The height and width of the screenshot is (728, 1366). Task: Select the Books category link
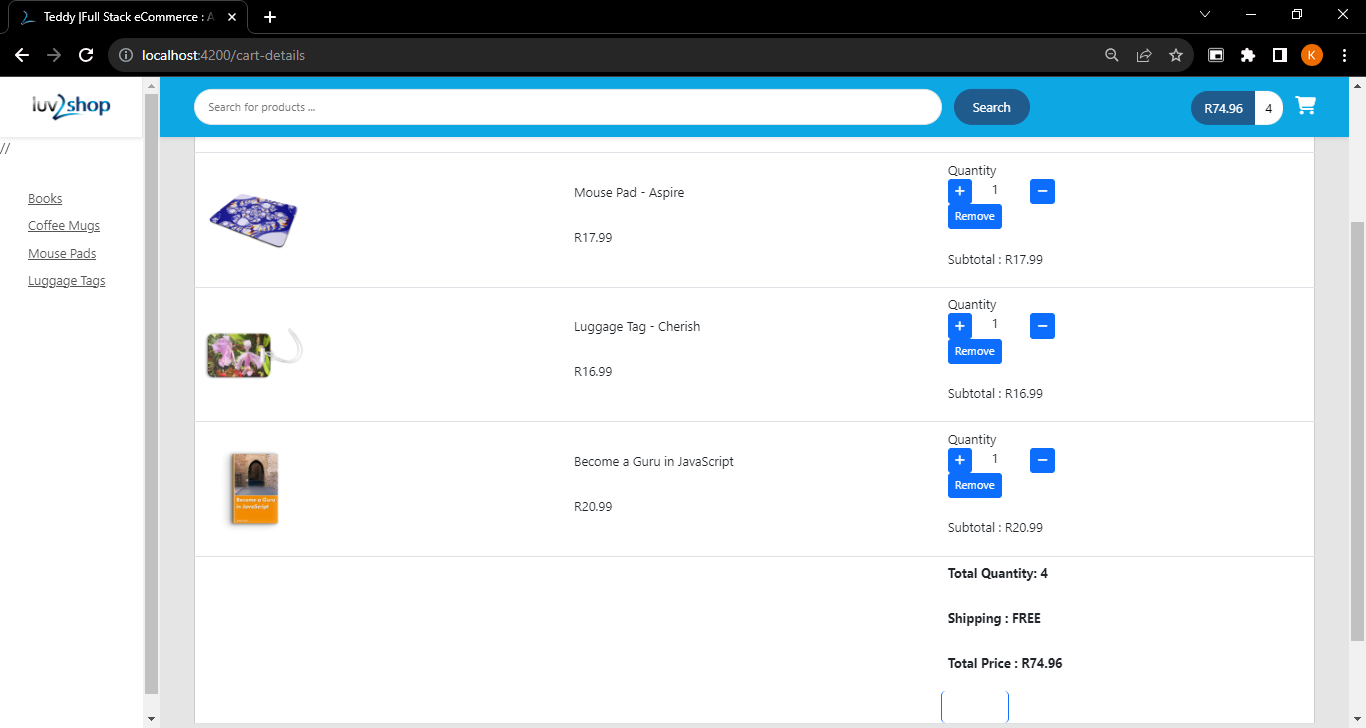point(45,199)
